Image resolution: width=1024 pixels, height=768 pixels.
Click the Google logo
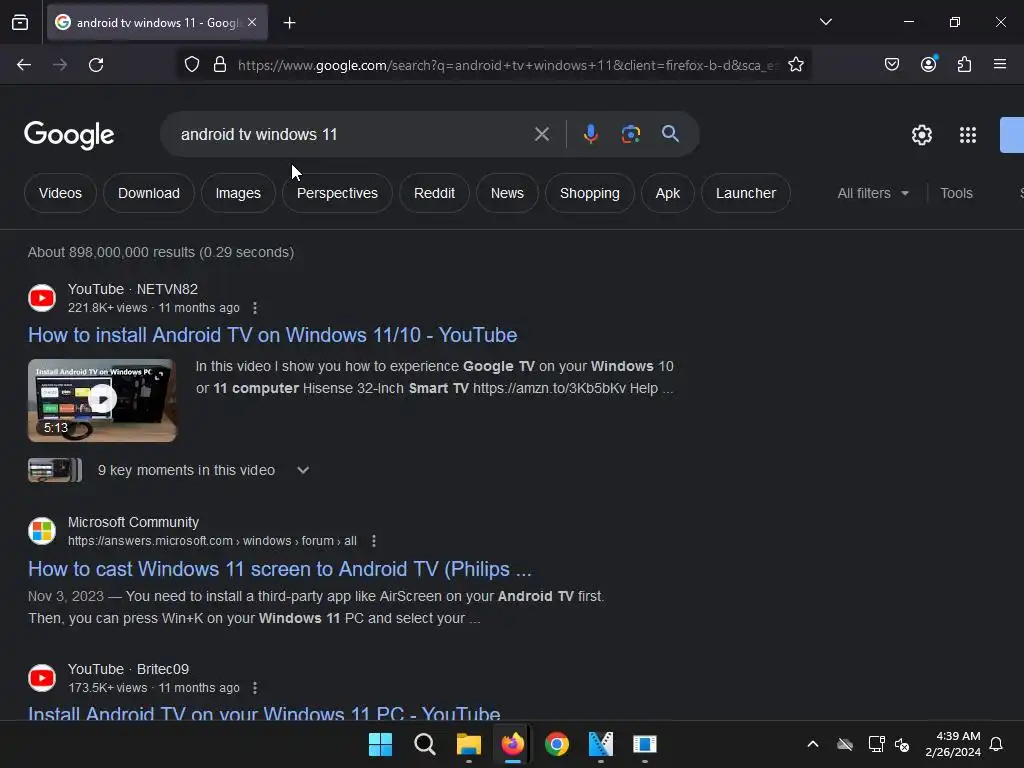pyautogui.click(x=69, y=135)
